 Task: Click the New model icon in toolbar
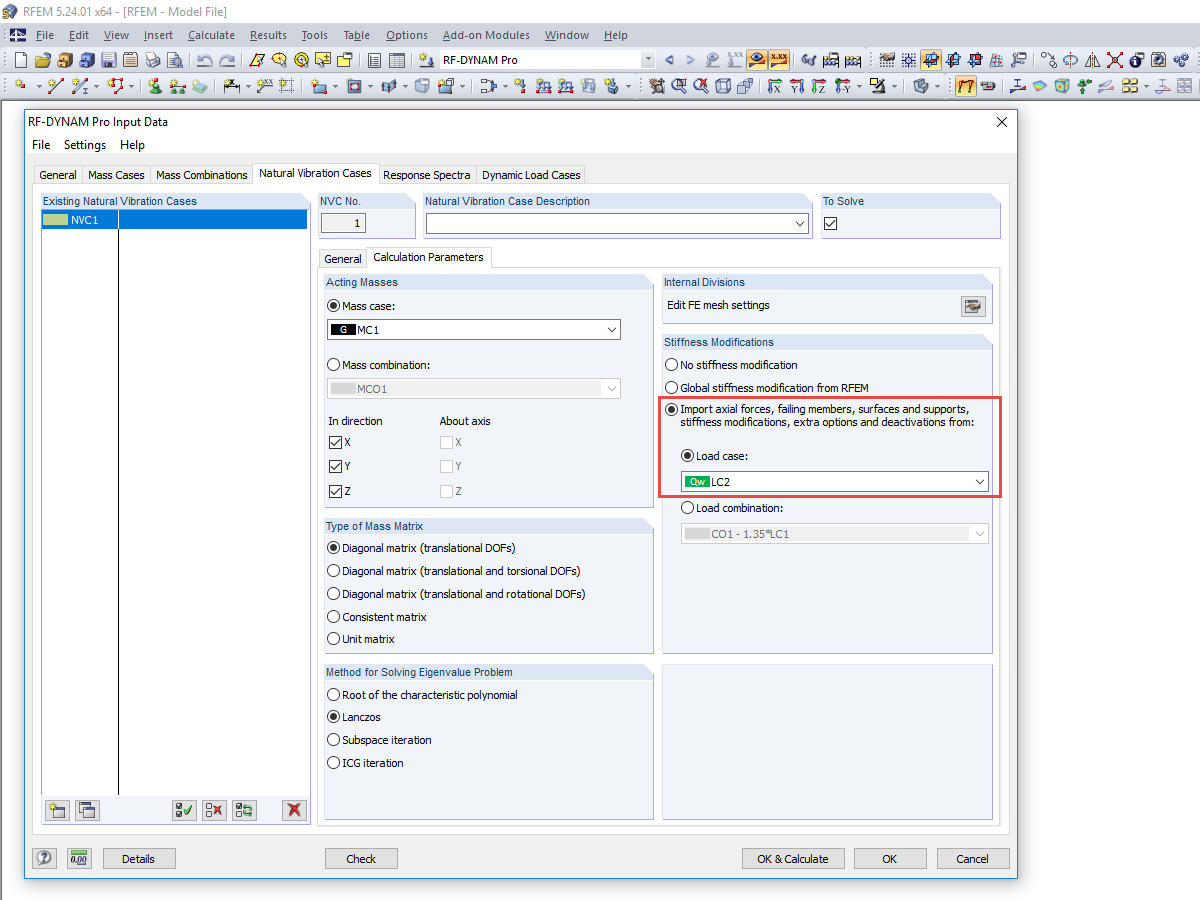pyautogui.click(x=21, y=60)
